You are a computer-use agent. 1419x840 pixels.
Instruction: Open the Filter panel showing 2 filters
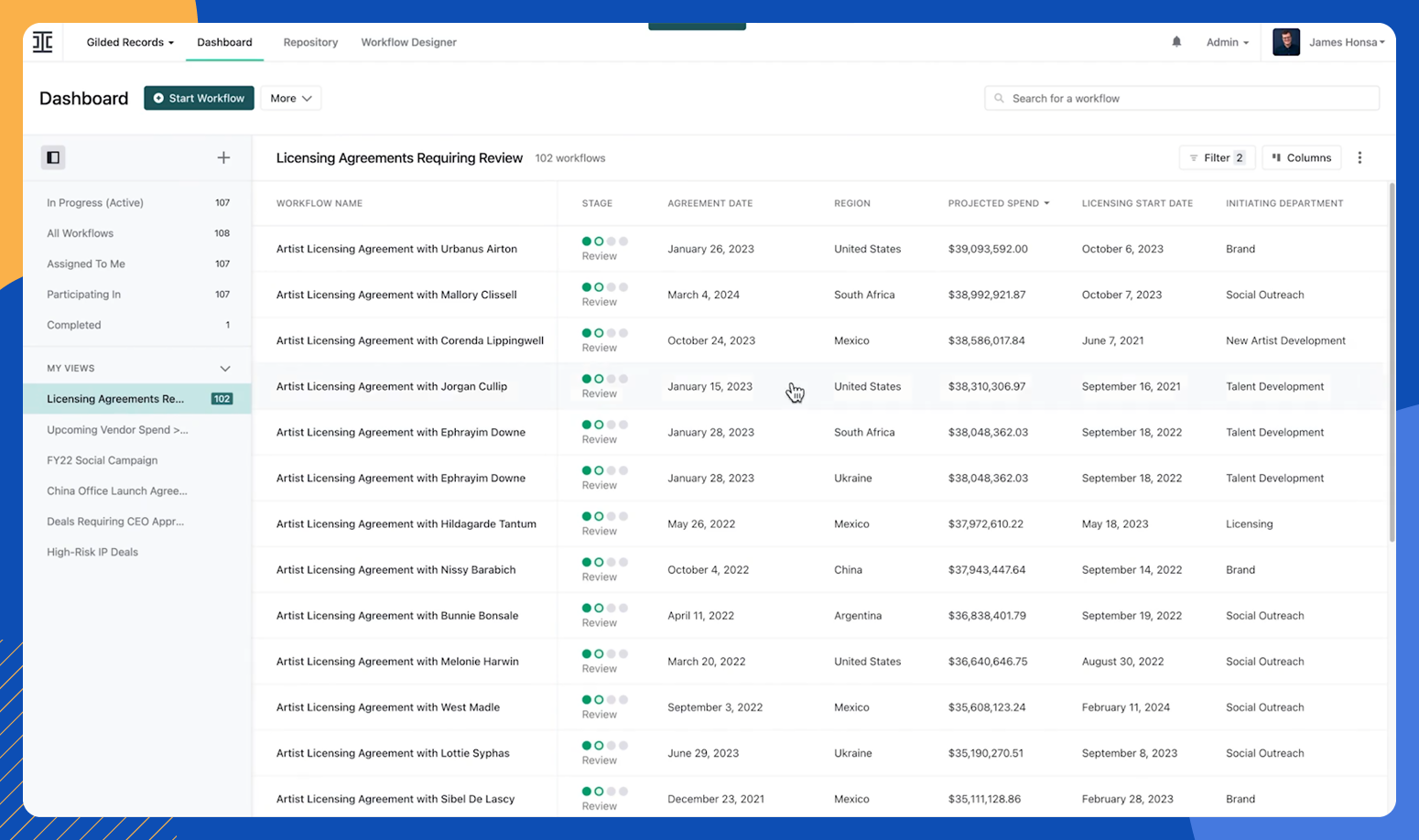[x=1217, y=156]
